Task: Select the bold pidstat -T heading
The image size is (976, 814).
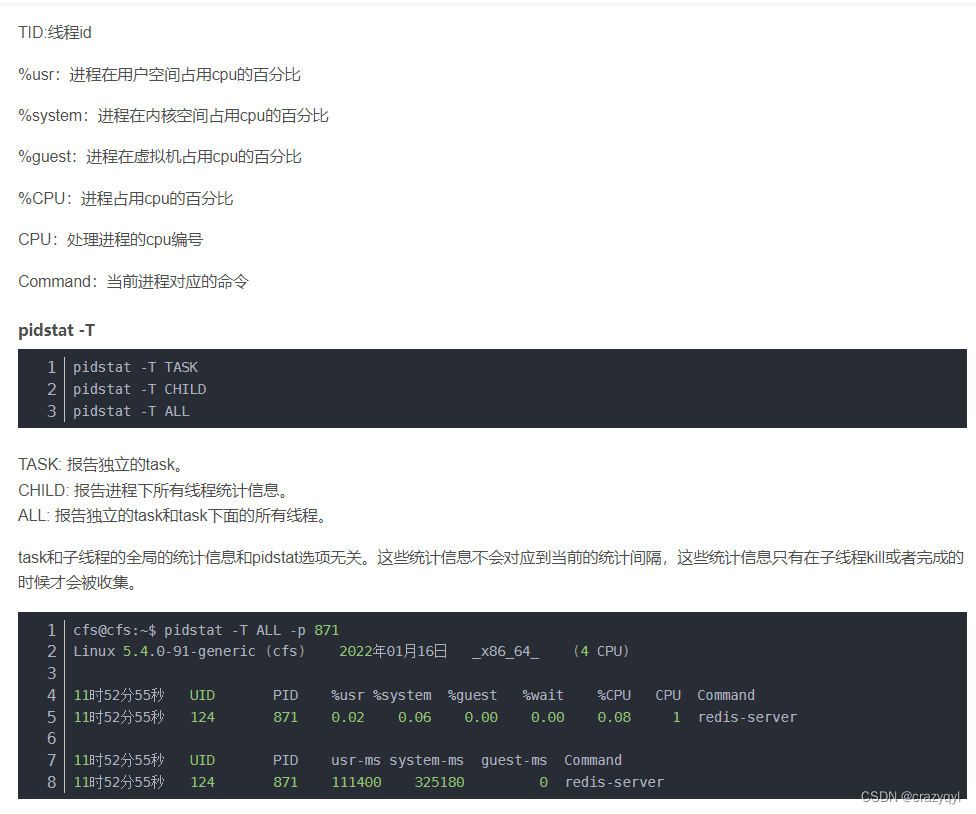Action: pos(56,330)
